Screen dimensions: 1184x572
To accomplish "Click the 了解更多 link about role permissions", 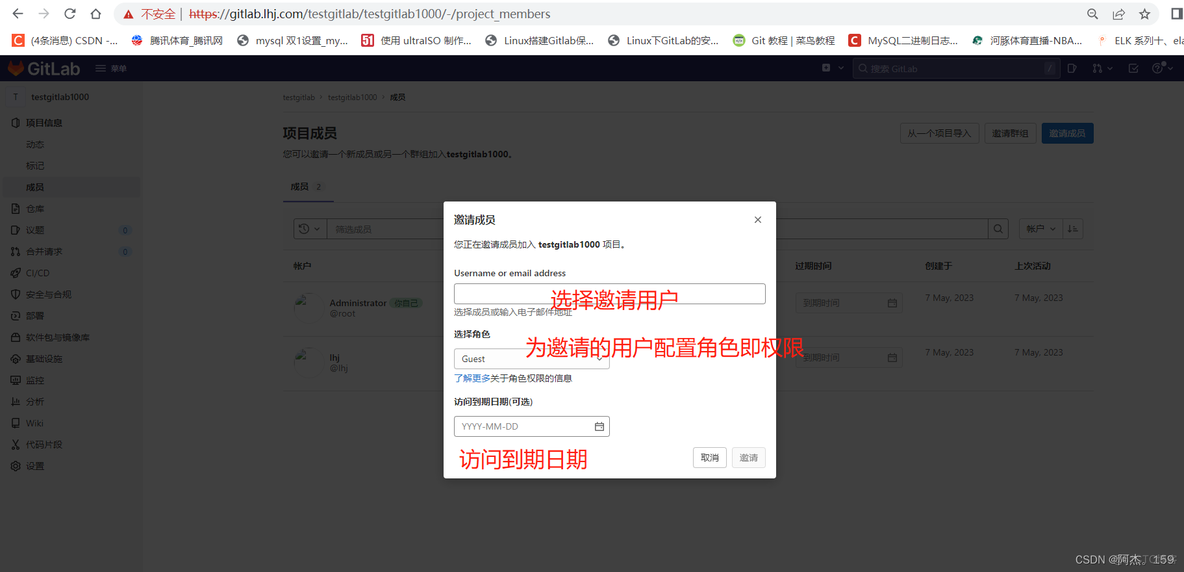I will tap(472, 378).
